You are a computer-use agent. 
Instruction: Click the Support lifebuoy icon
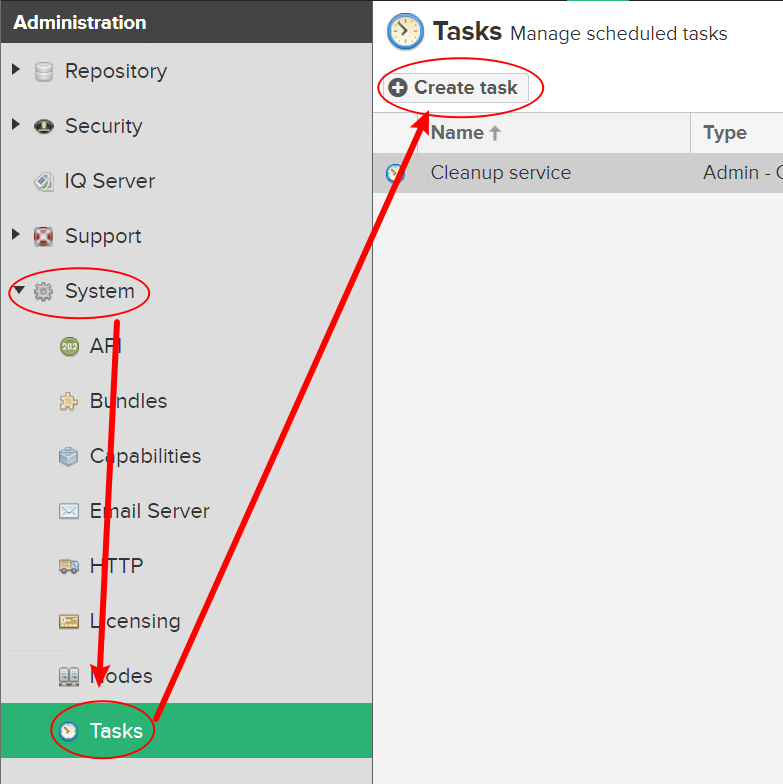[44, 236]
